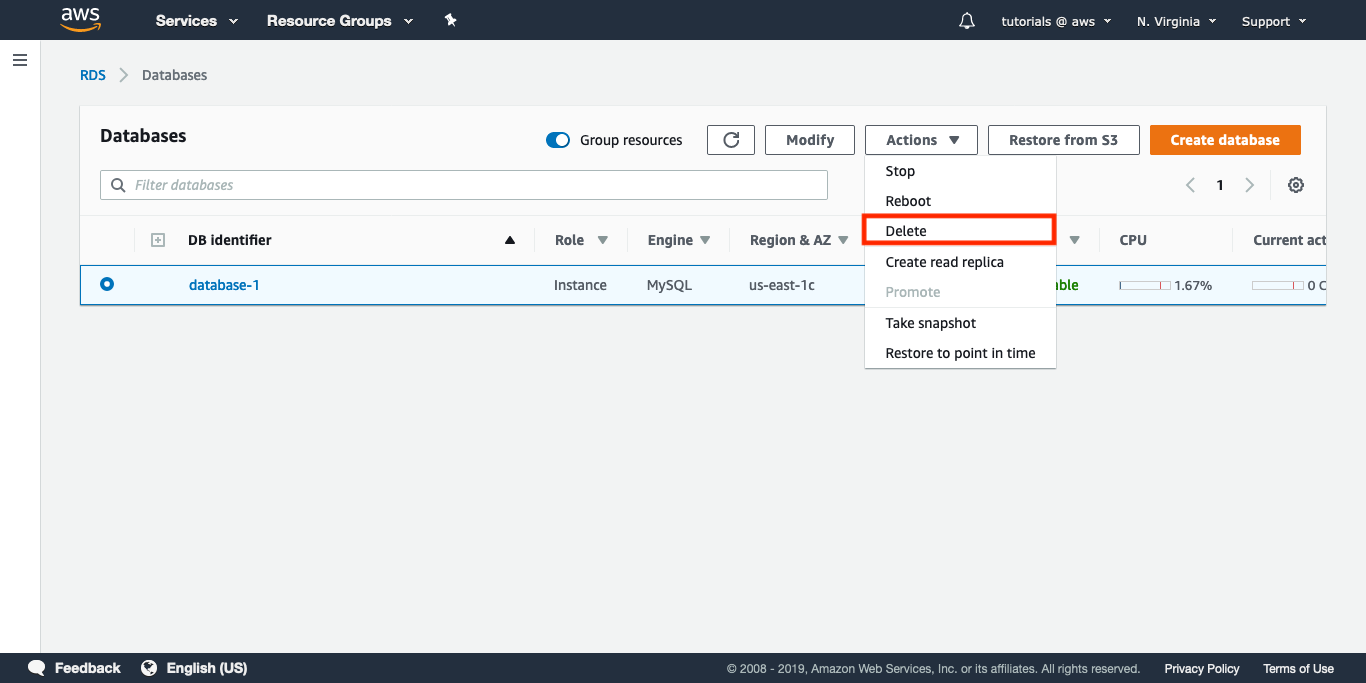Open the notifications bell
Viewport: 1366px width, 683px height.
[x=966, y=21]
